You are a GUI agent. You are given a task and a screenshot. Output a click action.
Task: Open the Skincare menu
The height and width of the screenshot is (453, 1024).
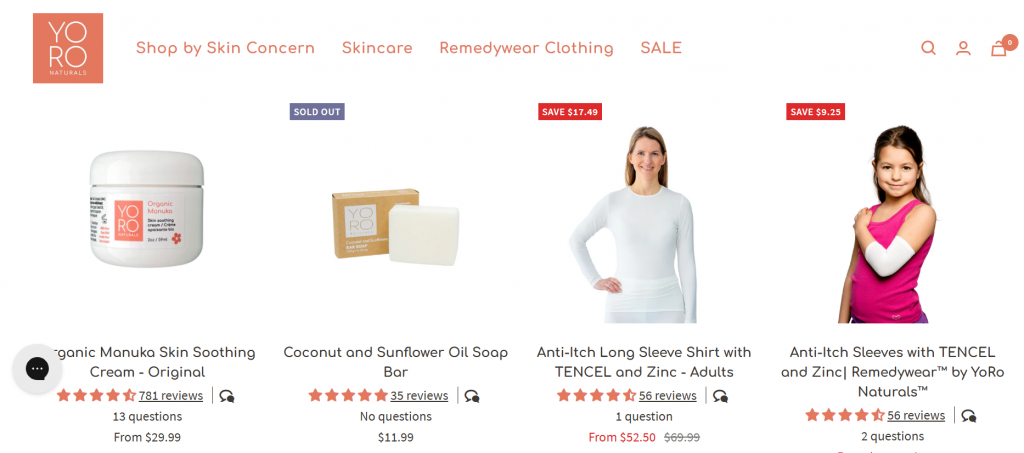(377, 48)
